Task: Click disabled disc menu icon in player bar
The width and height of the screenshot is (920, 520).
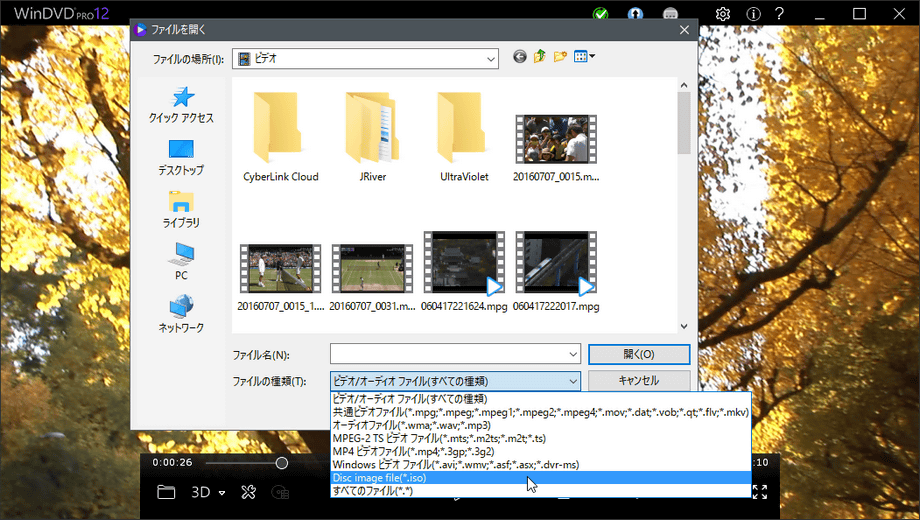Action: click(x=280, y=492)
